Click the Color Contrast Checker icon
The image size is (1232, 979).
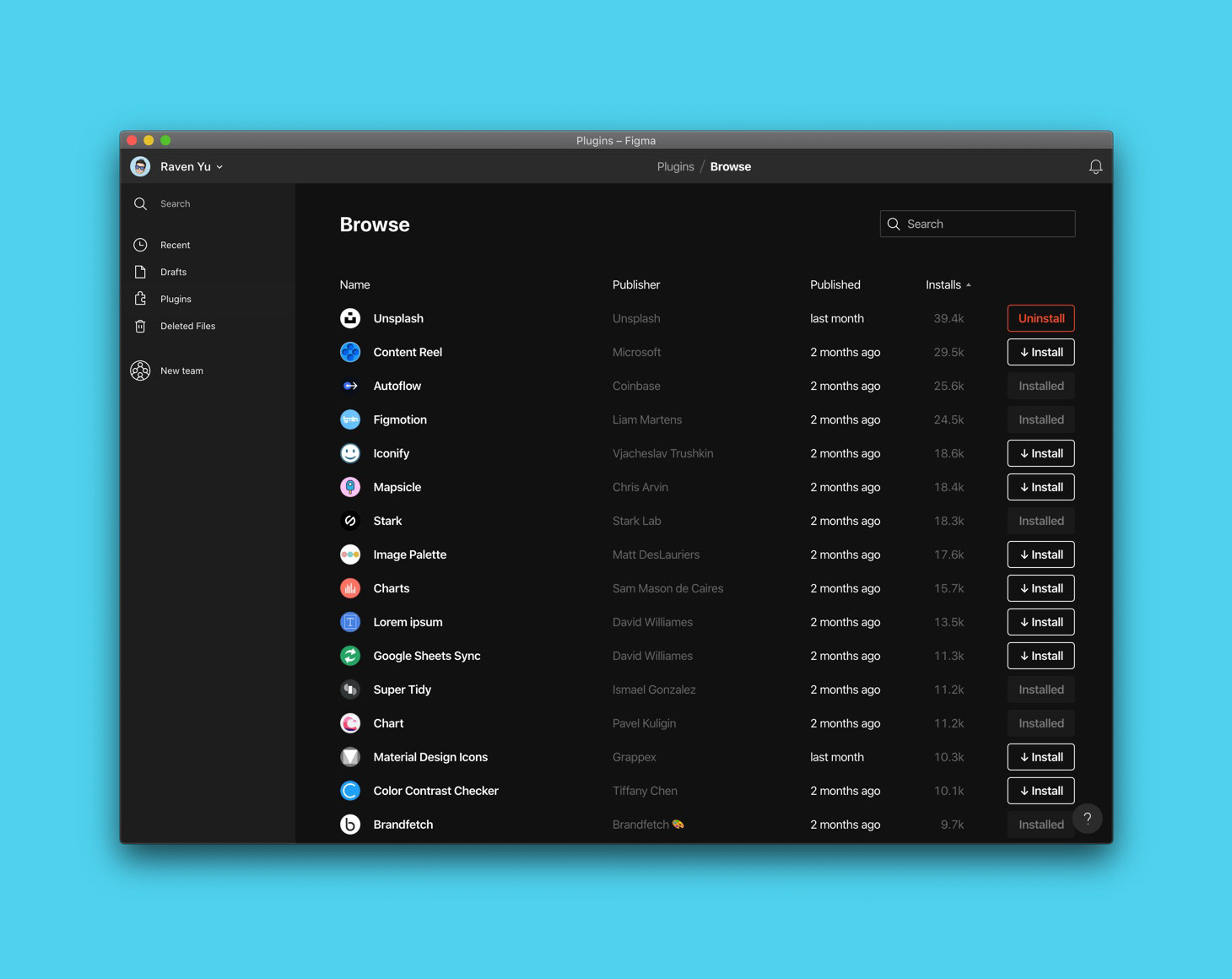350,791
